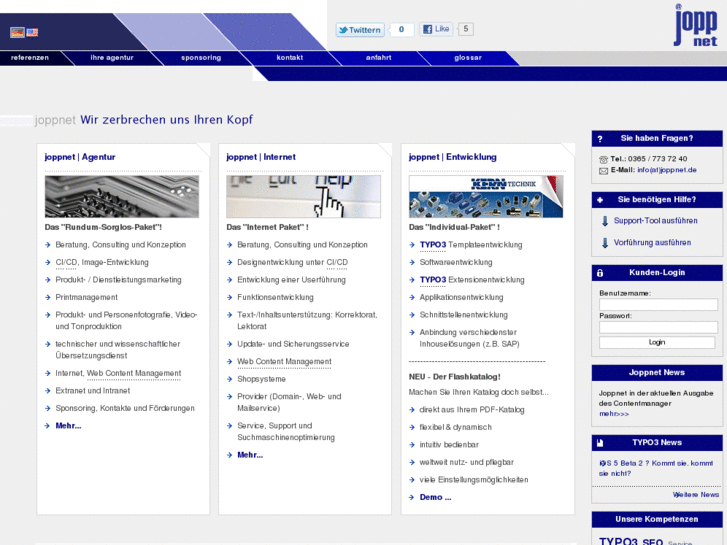This screenshot has width=727, height=545.
Task: Open the Demo ... link for Flashkatalog
Action: (435, 497)
